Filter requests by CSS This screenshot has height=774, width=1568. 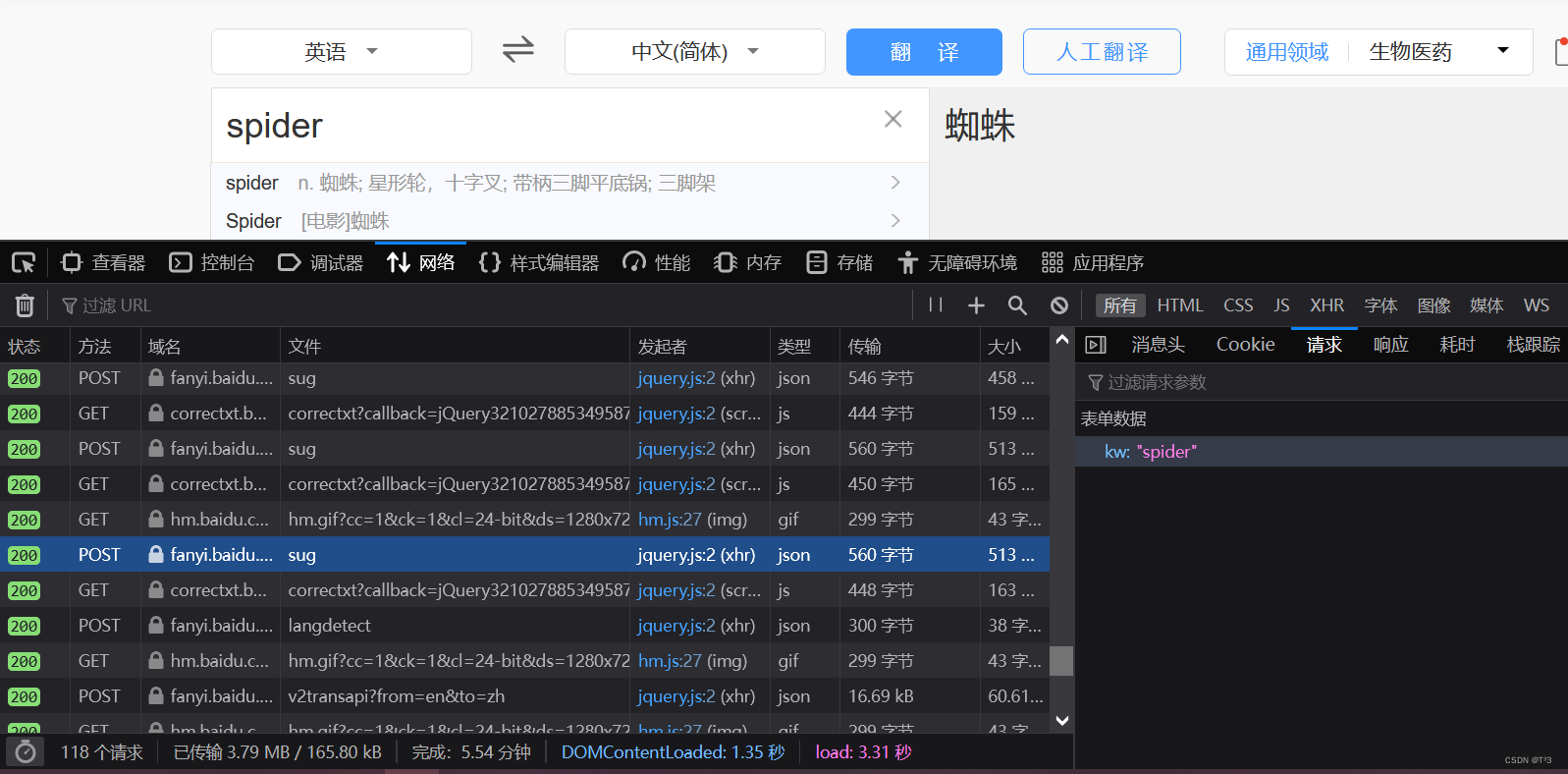coord(1238,305)
